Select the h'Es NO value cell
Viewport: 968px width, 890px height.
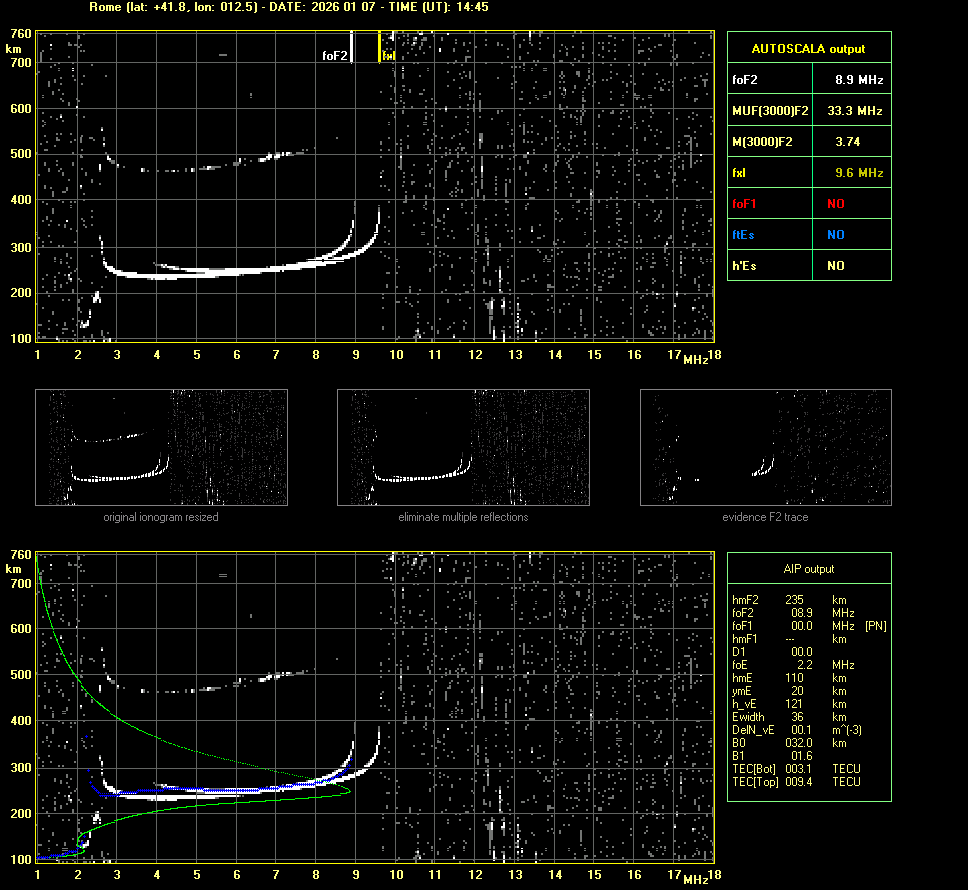click(835, 266)
